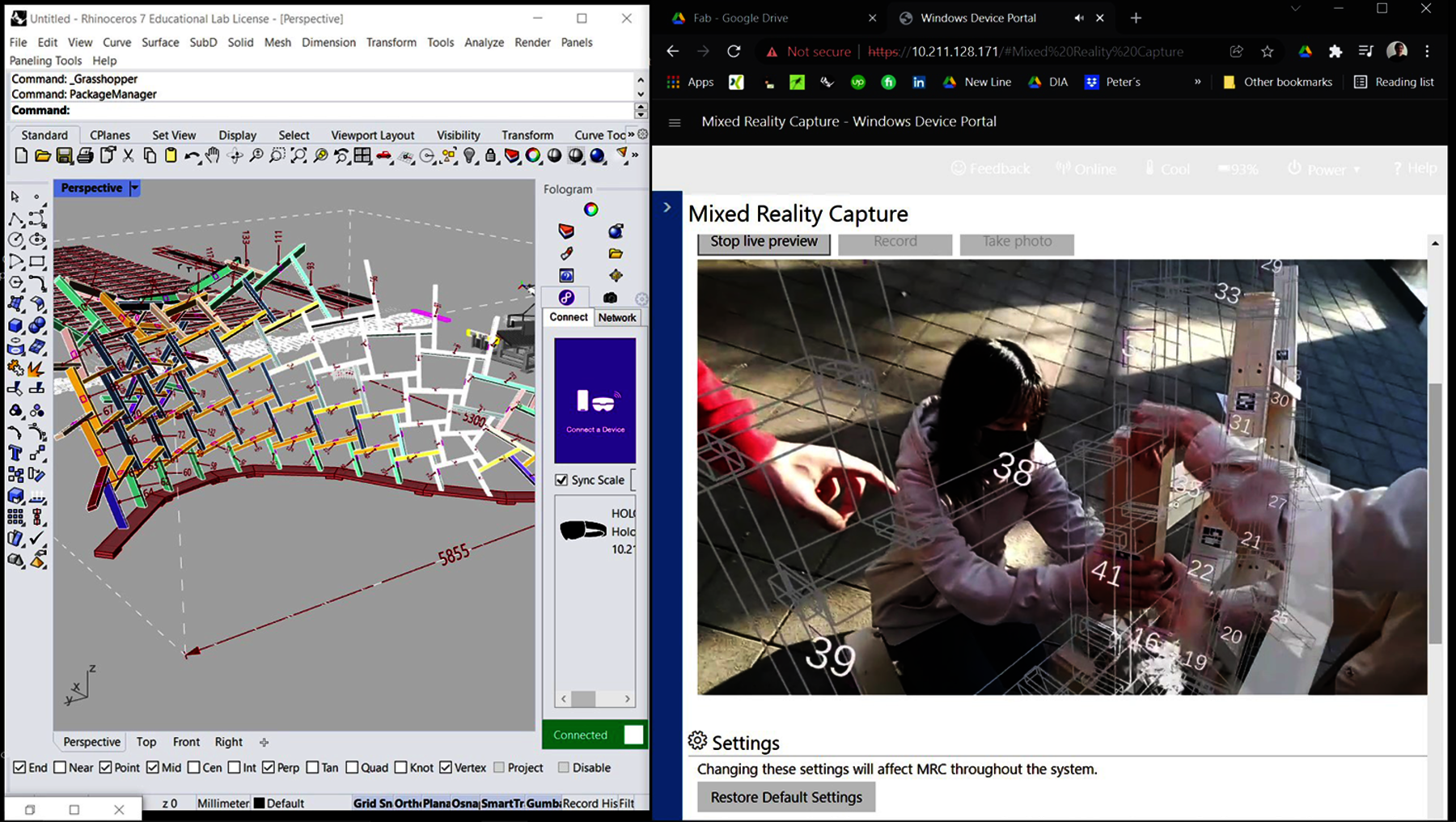Image resolution: width=1456 pixels, height=822 pixels.
Task: Toggle the Mid osnap checkbox
Action: 153,767
